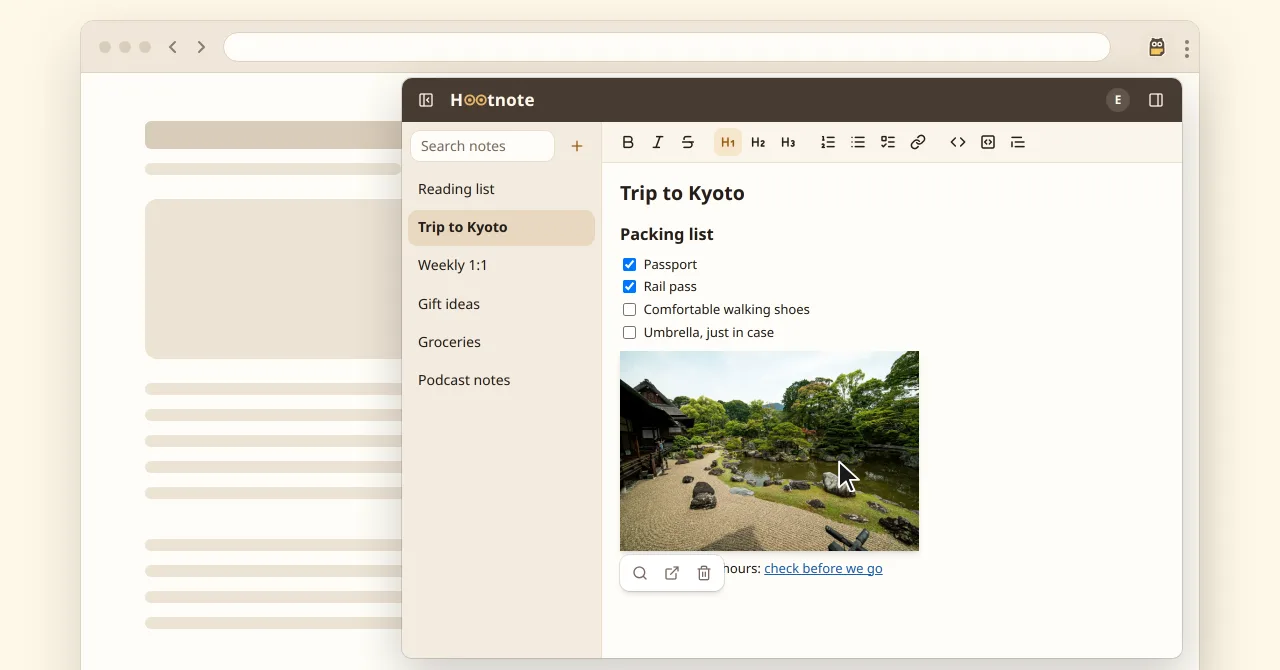
Task: Insert a block quote
Action: [x=1018, y=143]
